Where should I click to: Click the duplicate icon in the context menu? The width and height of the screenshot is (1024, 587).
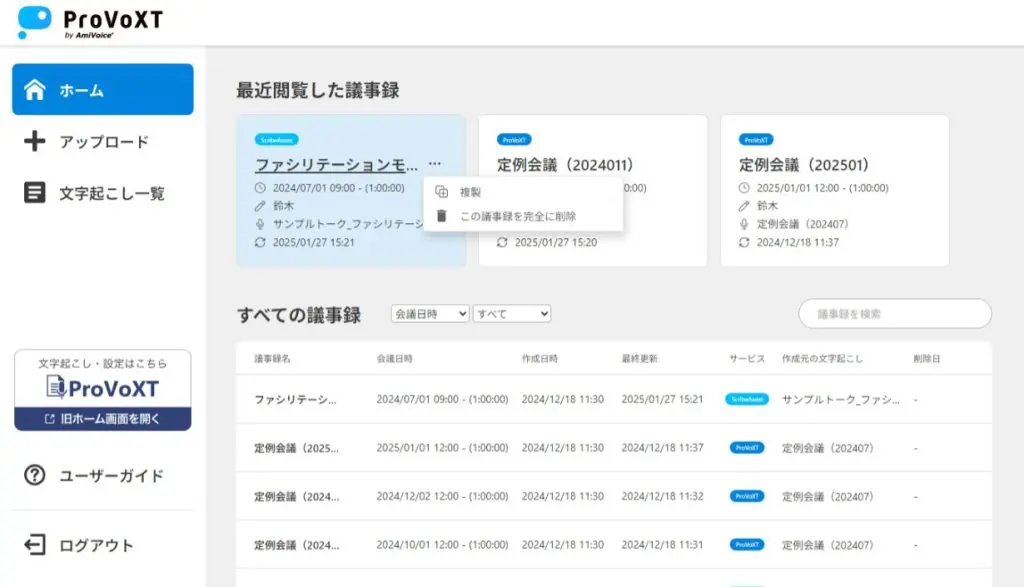tap(441, 191)
